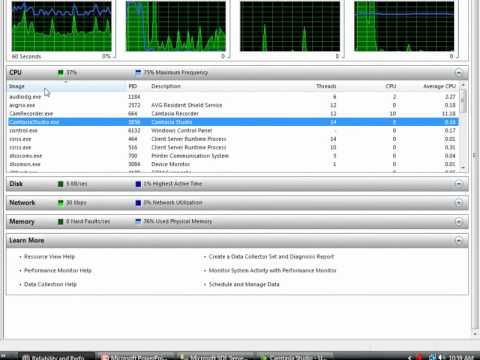480x360 pixels.
Task: Click the green Network Kbps indicator icon
Action: (61, 203)
